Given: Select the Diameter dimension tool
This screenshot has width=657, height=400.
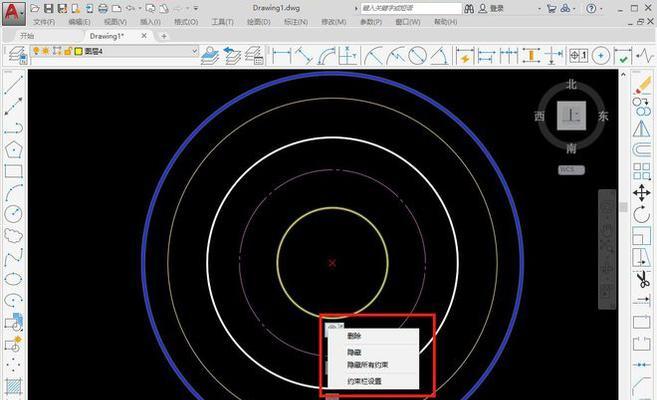Looking at the screenshot, I should click(x=417, y=56).
